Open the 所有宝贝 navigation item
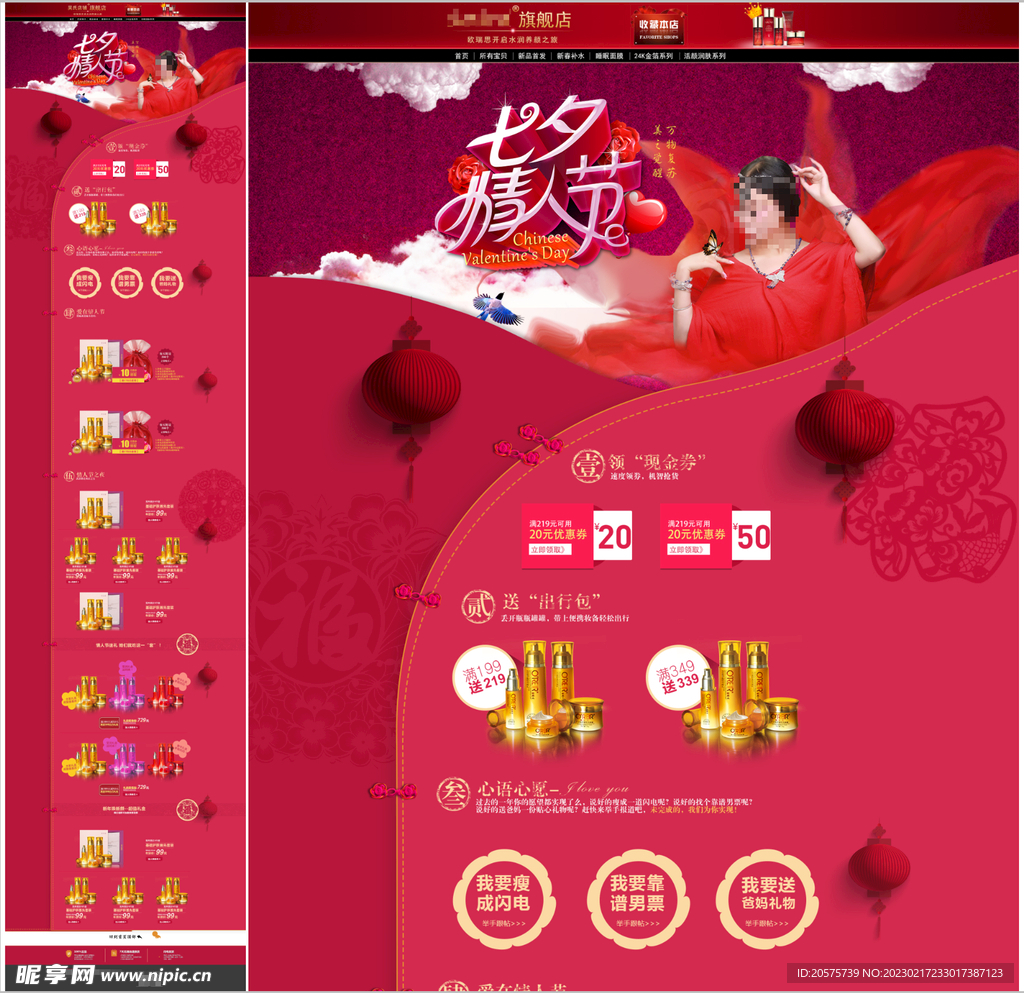Viewport: 1024px width, 993px height. click(493, 56)
